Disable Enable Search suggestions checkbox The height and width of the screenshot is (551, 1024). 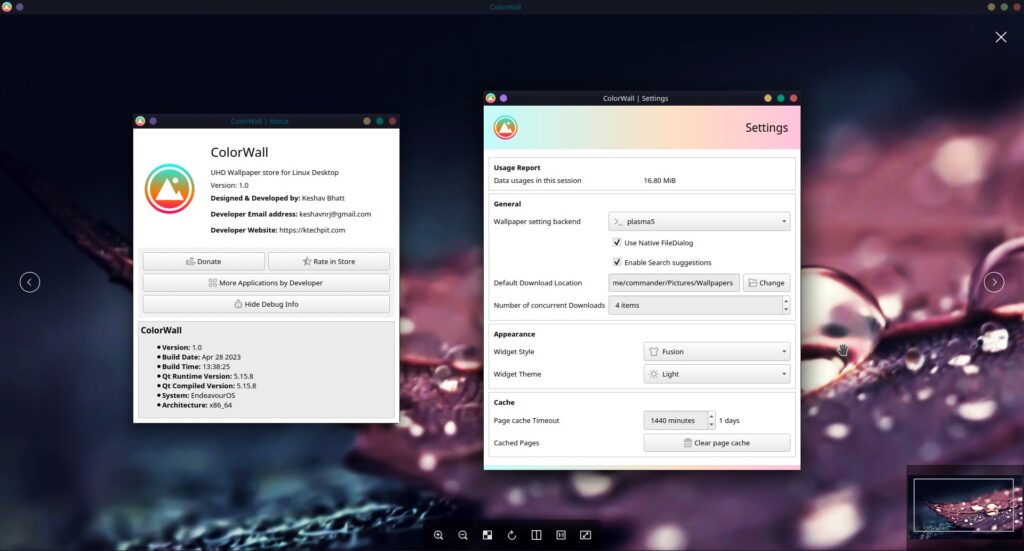[617, 262]
